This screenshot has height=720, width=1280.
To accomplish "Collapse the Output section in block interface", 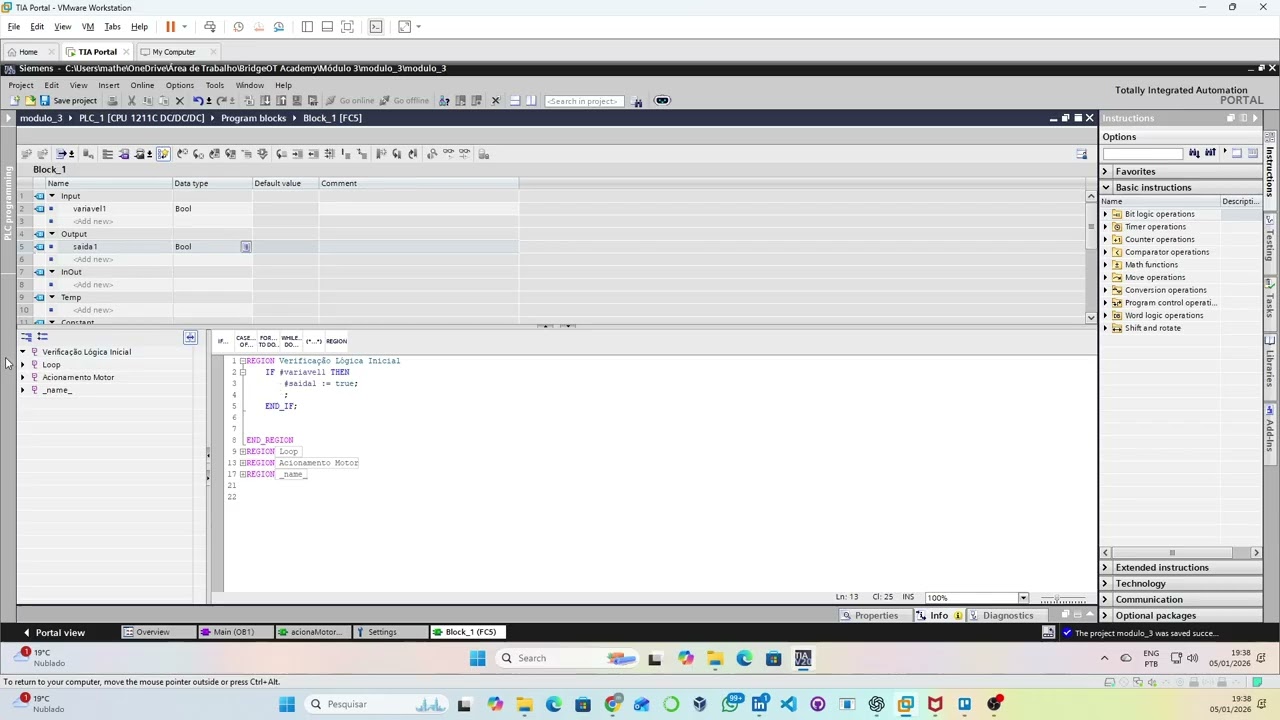I will tap(52, 234).
